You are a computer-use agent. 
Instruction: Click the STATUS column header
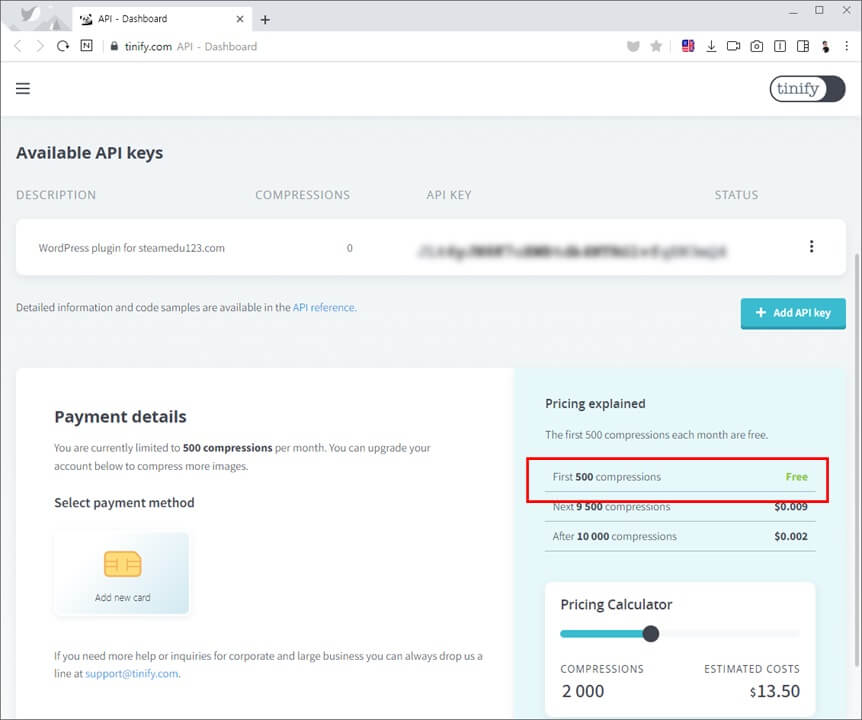[736, 195]
